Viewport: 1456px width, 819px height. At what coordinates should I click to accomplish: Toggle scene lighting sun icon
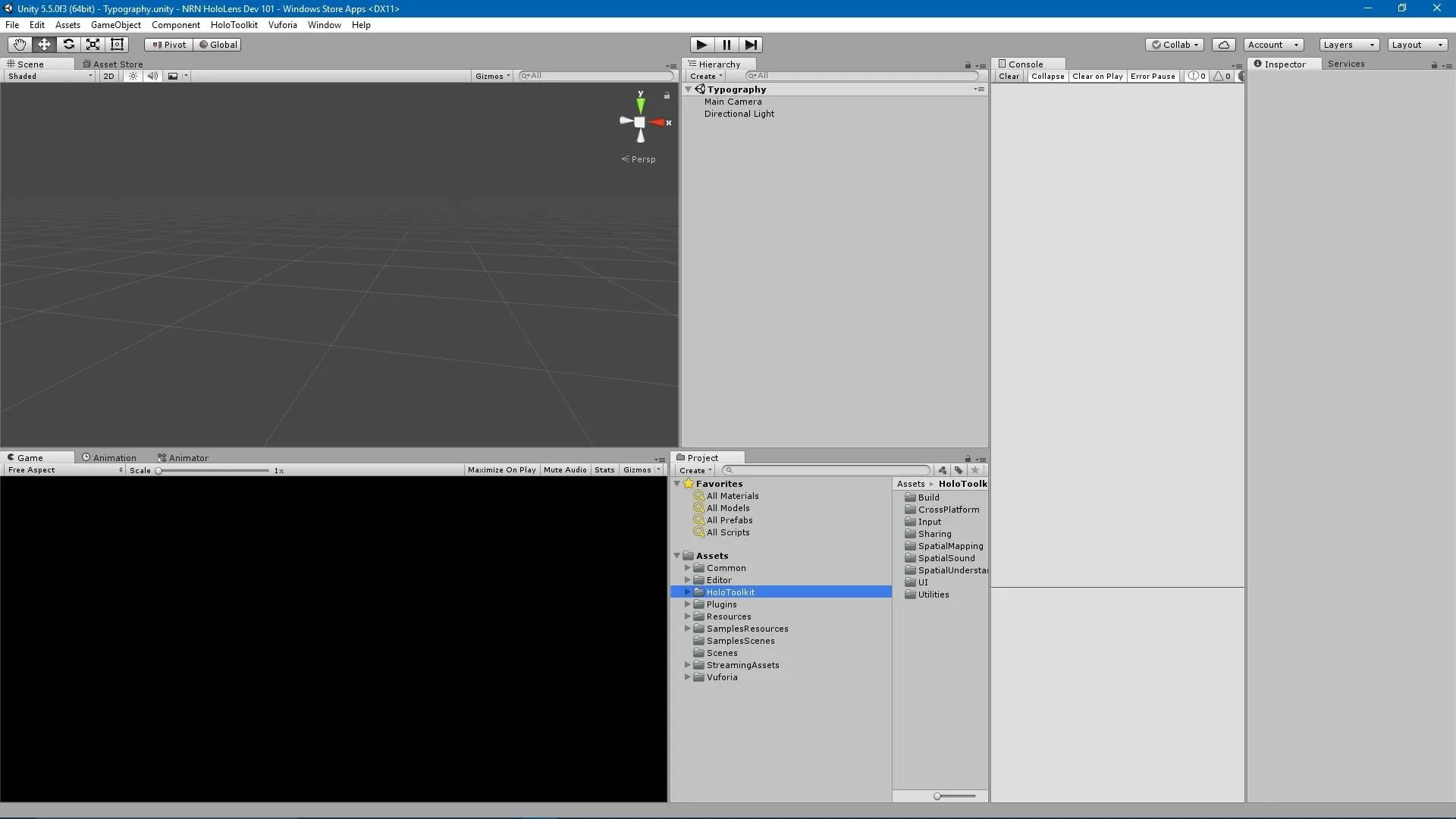(133, 76)
